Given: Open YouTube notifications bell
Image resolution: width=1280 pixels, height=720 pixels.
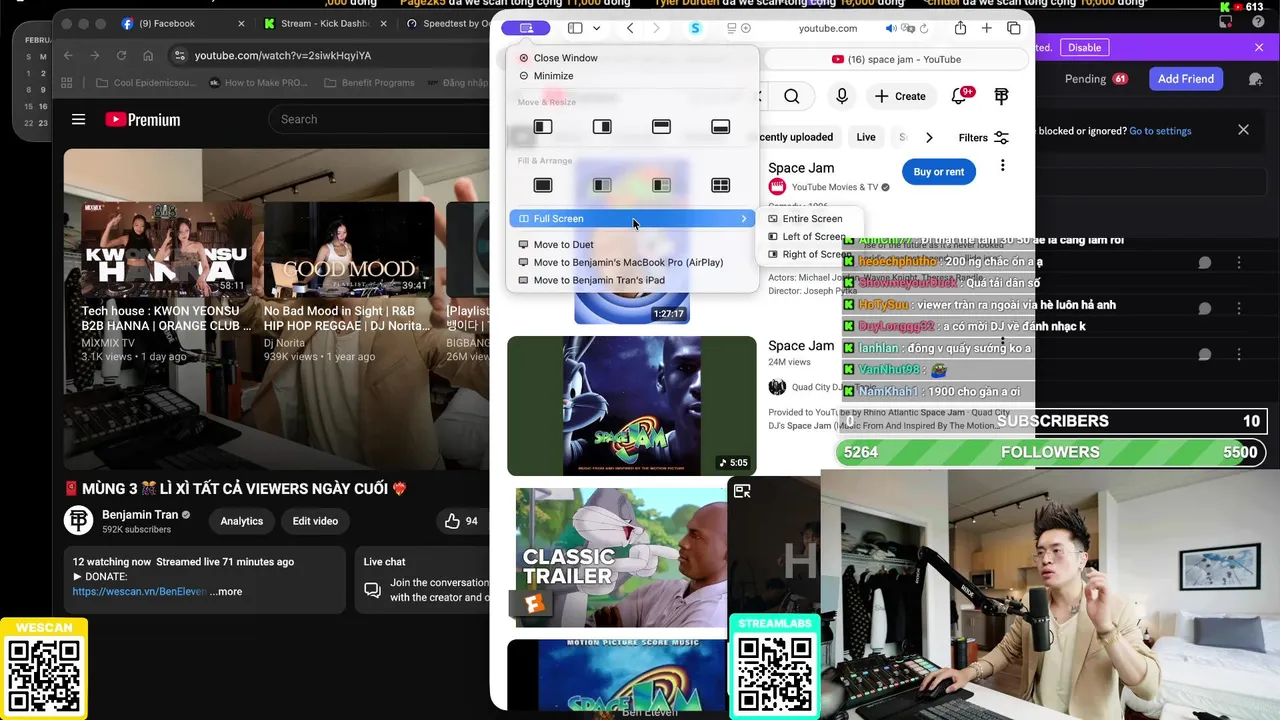Looking at the screenshot, I should pos(960,96).
